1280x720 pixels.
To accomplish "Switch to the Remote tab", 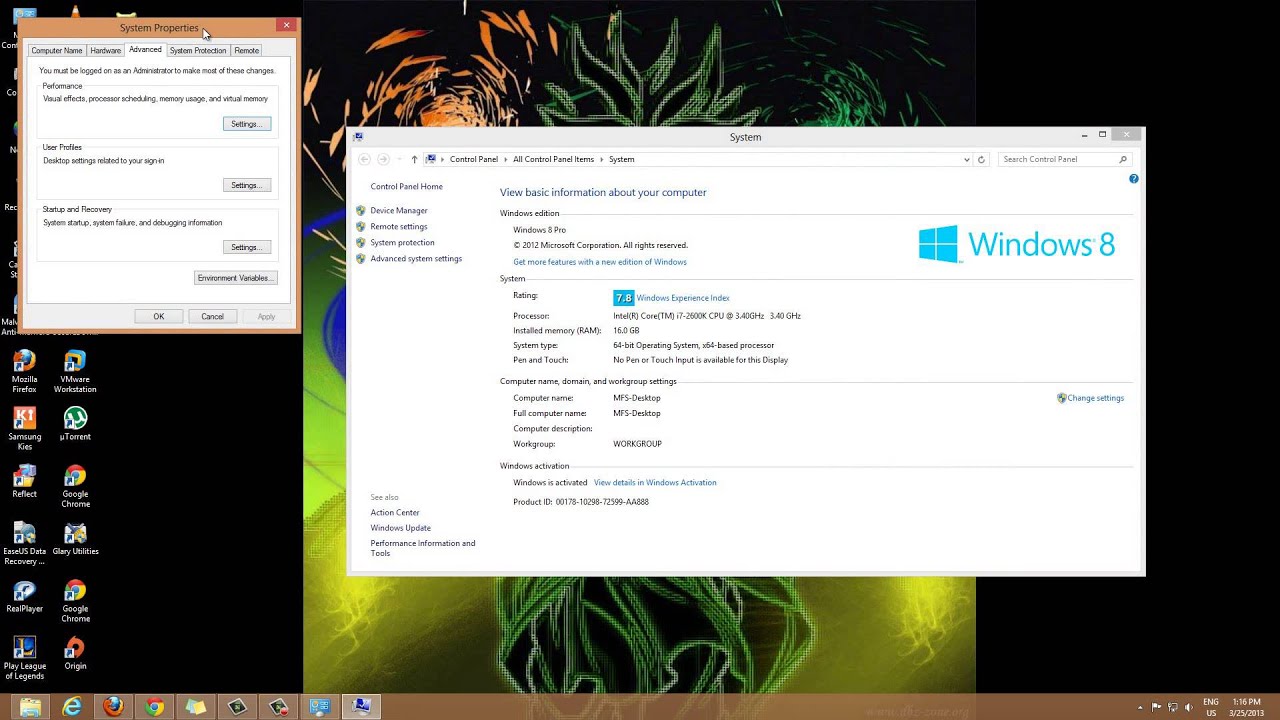I will coord(246,50).
